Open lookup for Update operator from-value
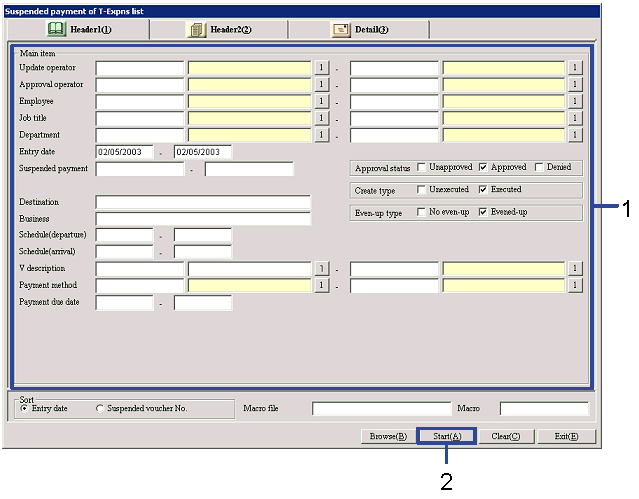This screenshot has height=499, width=639. pos(322,68)
